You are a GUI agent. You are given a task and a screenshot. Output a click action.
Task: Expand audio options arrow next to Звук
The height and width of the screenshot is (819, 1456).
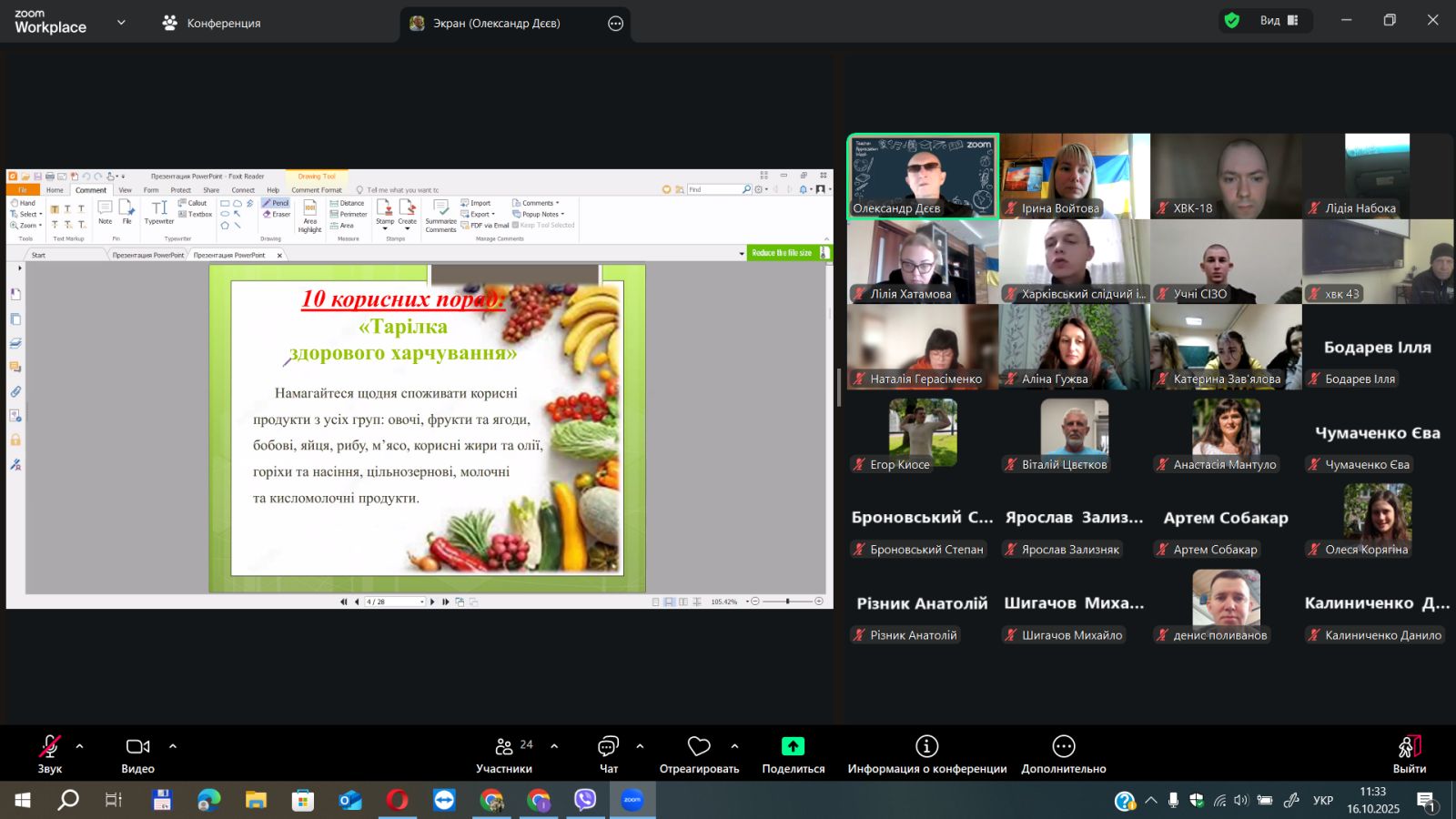(x=80, y=746)
